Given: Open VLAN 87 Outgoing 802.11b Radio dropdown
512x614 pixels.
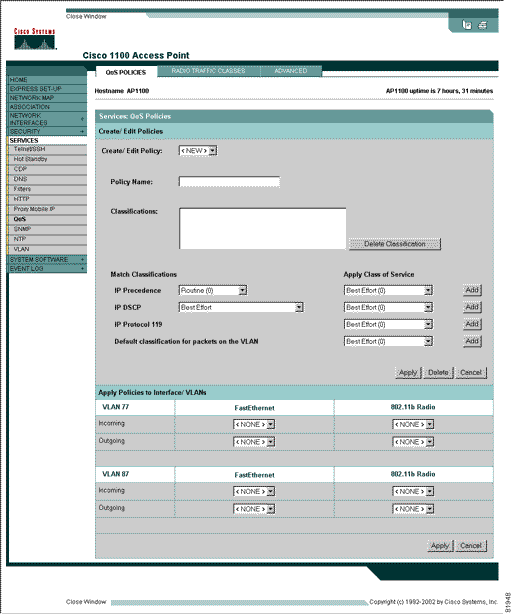Looking at the screenshot, I should [413, 509].
